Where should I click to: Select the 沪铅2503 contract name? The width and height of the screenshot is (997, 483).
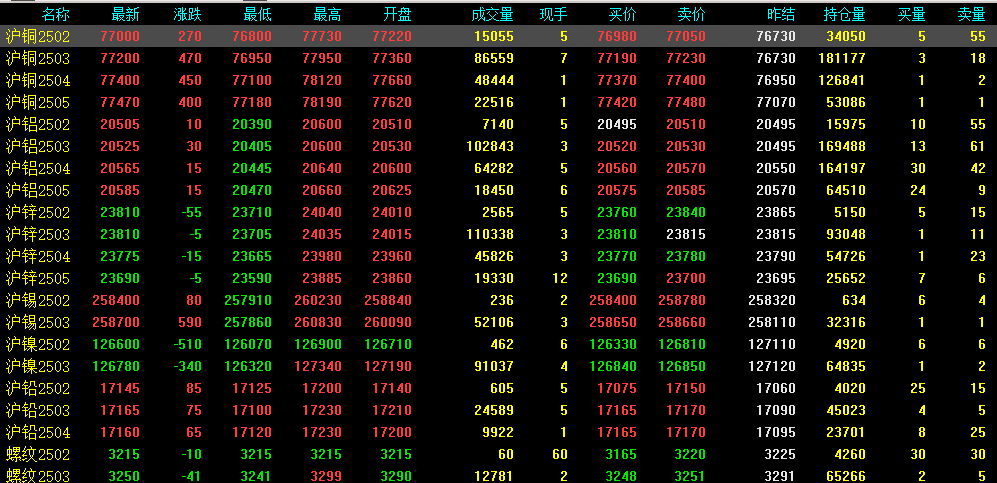(38, 410)
